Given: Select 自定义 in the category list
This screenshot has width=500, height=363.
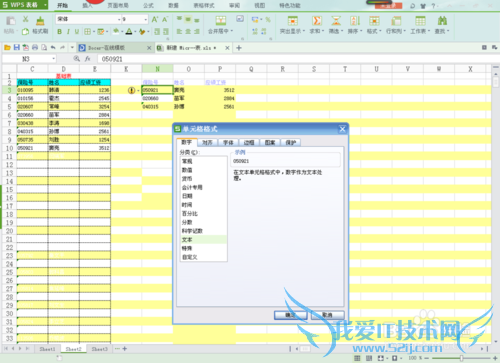Looking at the screenshot, I should point(203,257).
